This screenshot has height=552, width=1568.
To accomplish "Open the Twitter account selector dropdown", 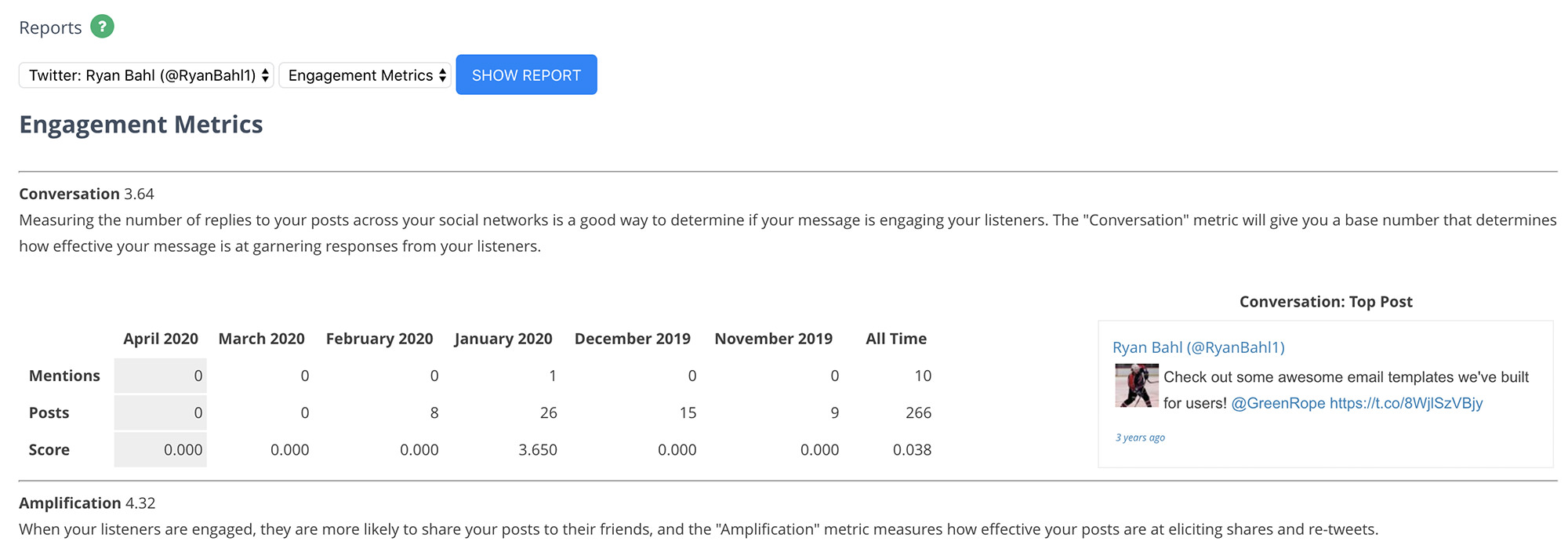I will pos(147,75).
